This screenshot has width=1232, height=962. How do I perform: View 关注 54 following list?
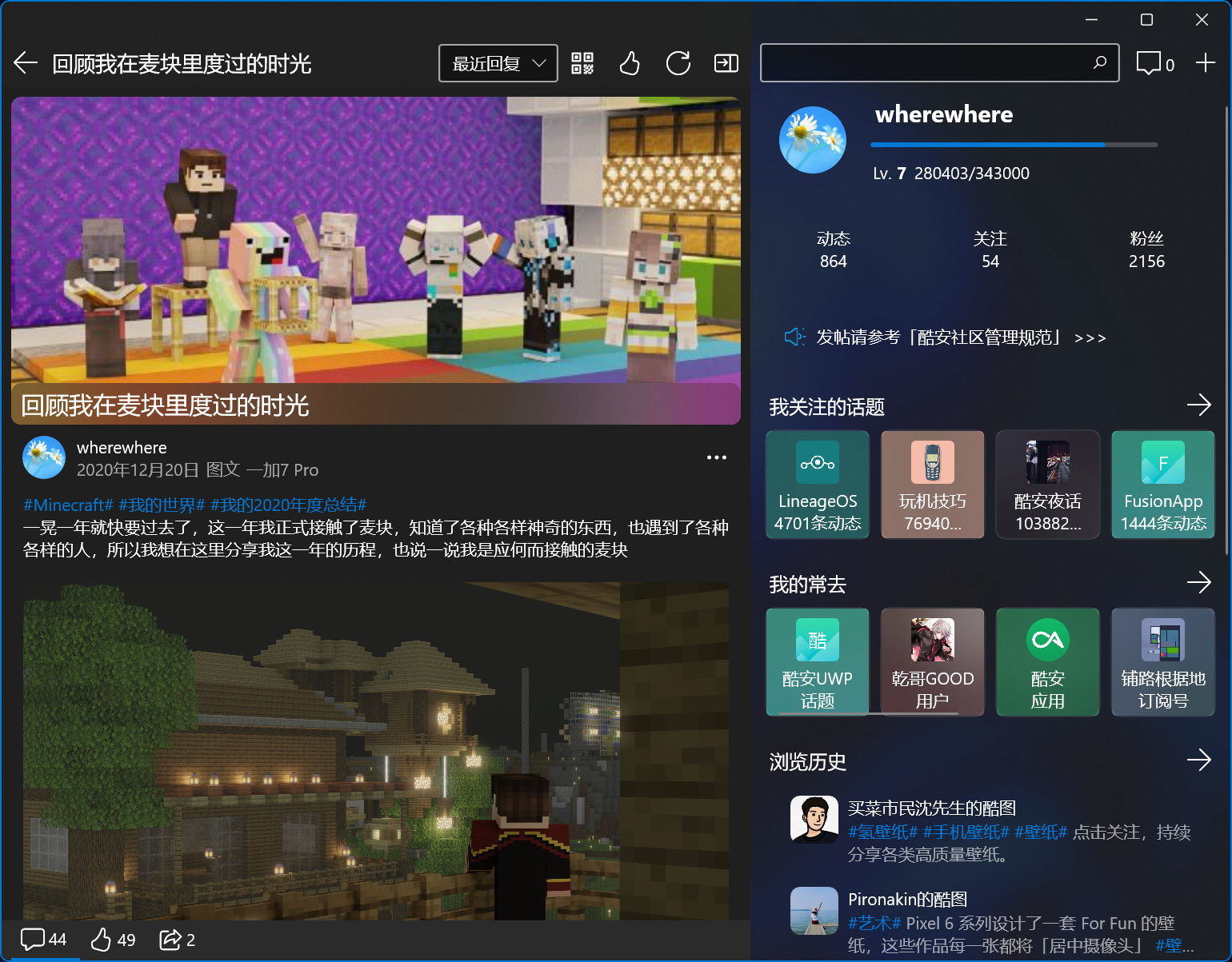point(990,249)
